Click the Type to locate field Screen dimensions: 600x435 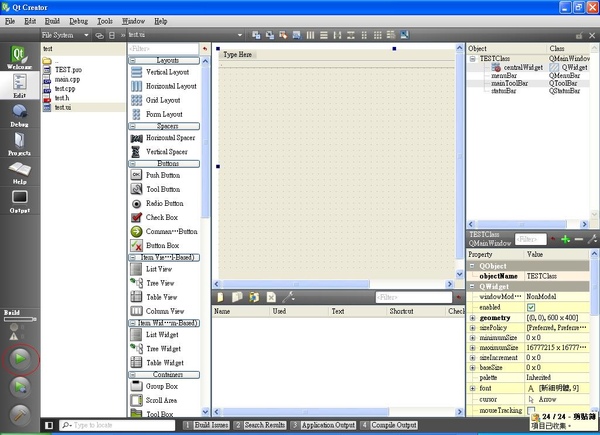[117, 425]
